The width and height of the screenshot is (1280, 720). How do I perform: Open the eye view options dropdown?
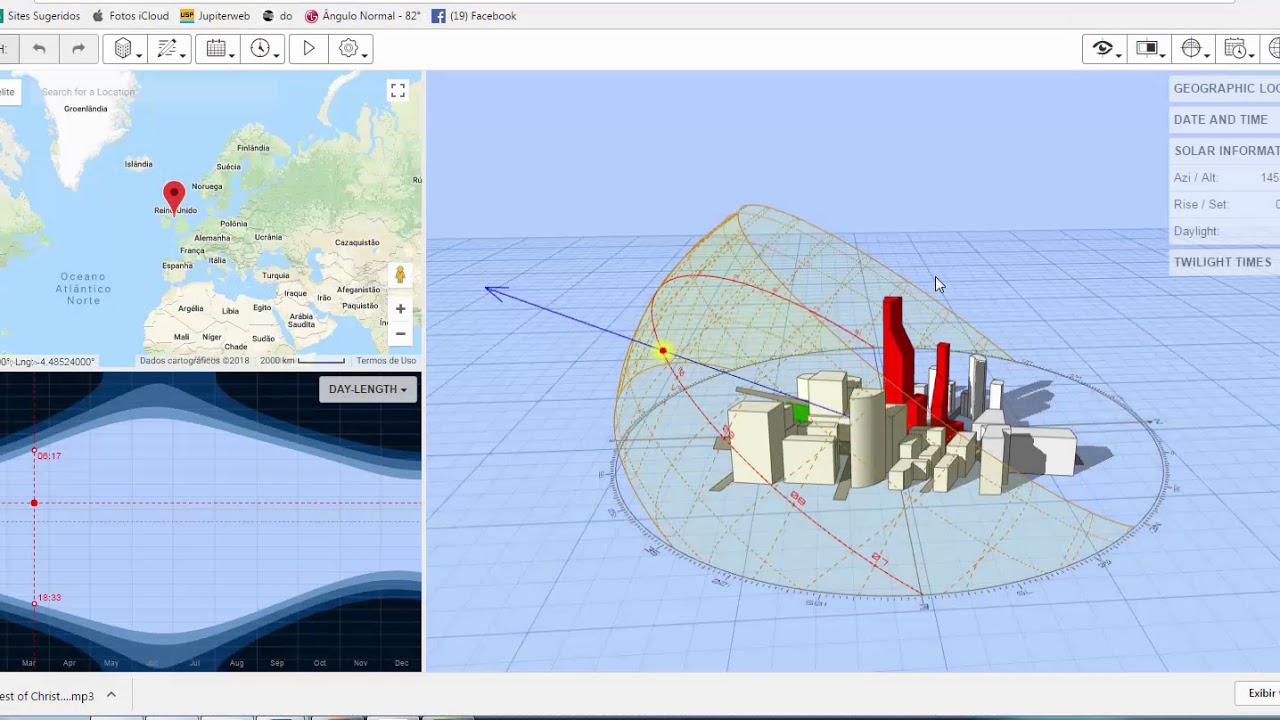point(1106,48)
